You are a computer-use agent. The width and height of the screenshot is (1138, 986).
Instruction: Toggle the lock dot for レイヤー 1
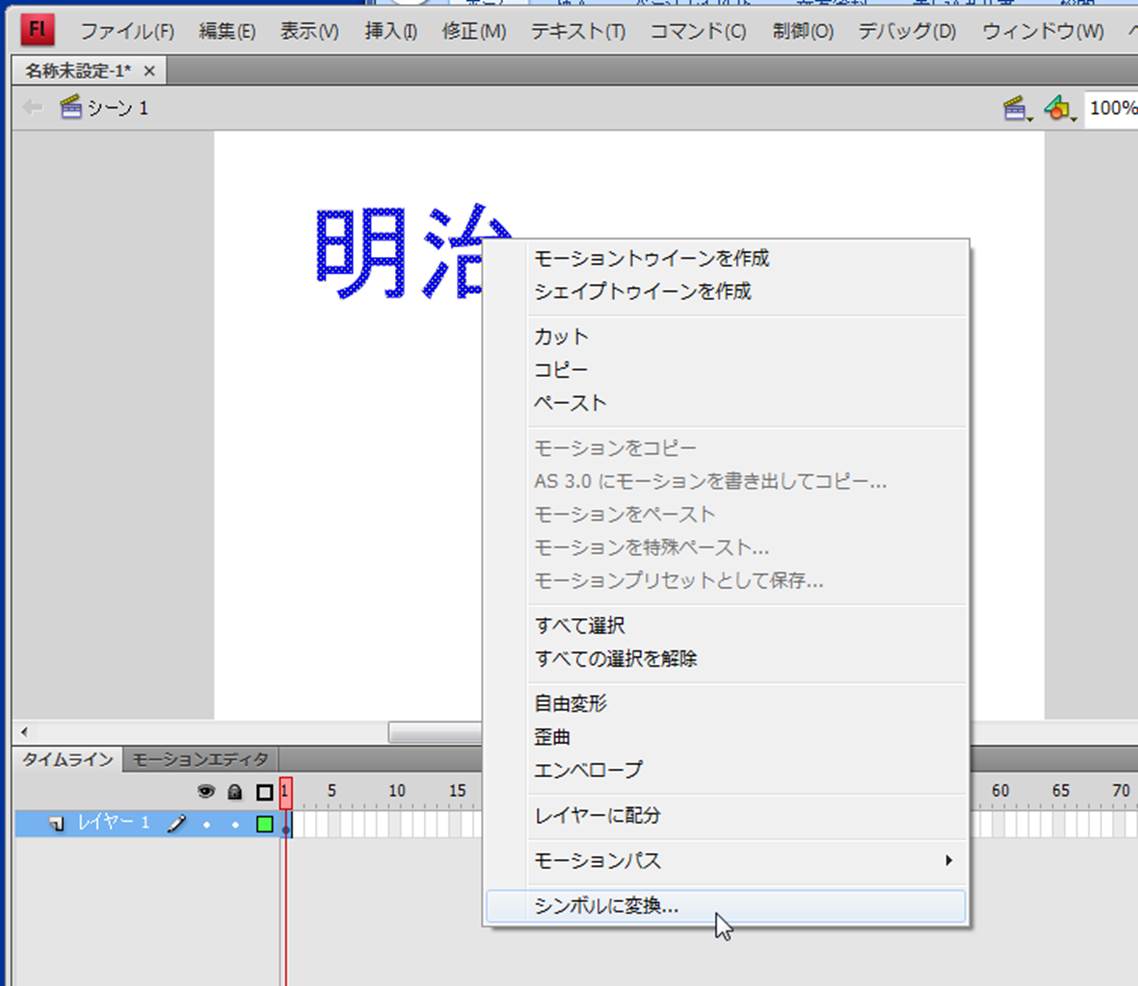[235, 825]
